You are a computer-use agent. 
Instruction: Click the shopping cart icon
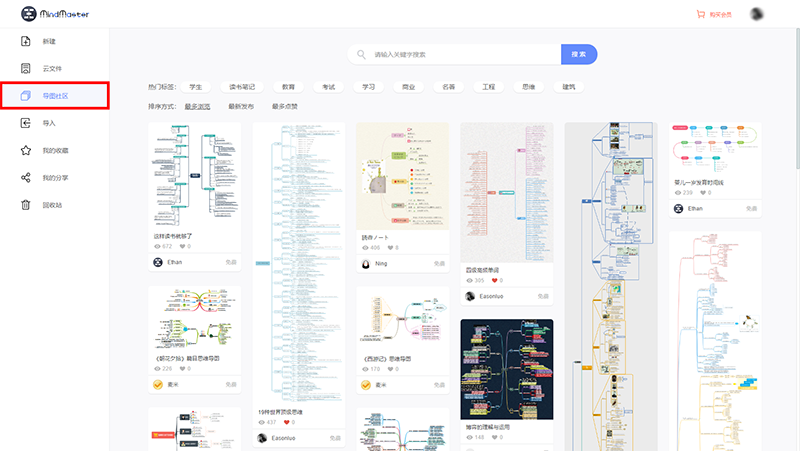click(x=701, y=14)
